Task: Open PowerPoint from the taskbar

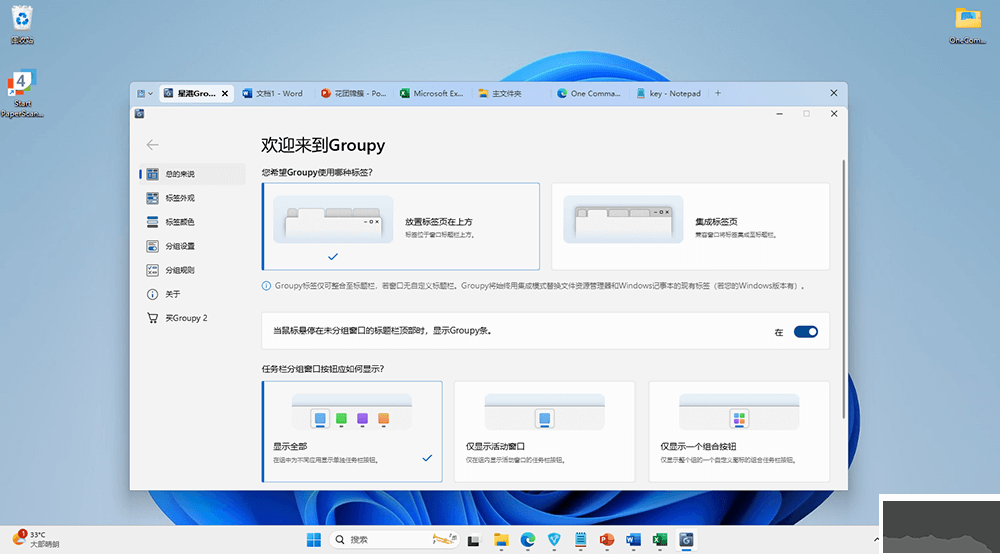Action: (607, 541)
